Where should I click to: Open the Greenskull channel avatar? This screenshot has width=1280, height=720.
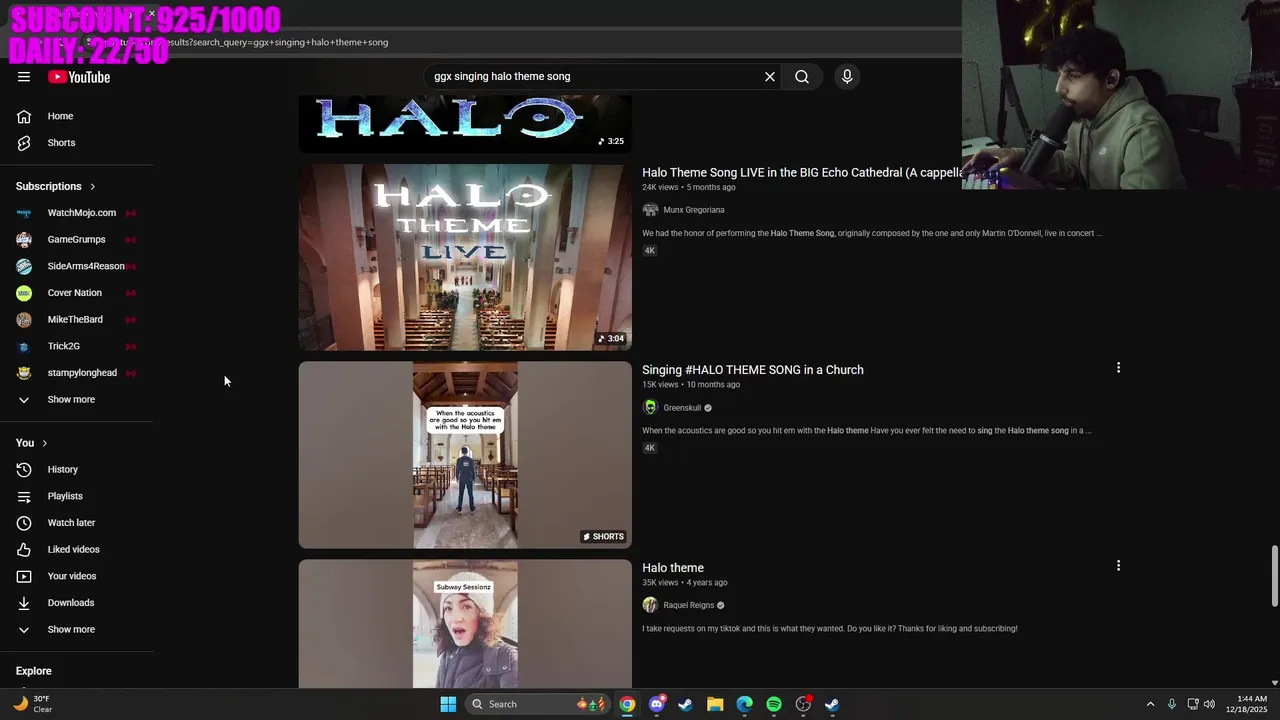(650, 408)
